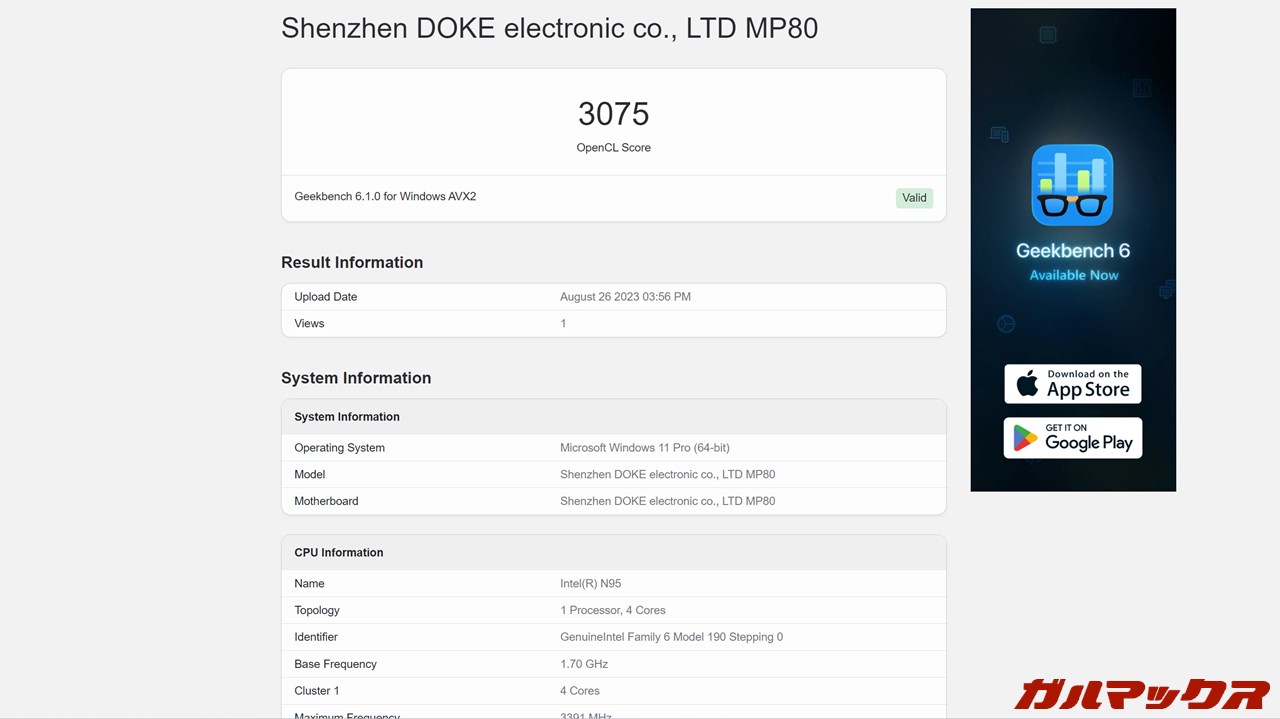Click the Result Information heading
Viewport: 1280px width, 719px height.
point(352,262)
